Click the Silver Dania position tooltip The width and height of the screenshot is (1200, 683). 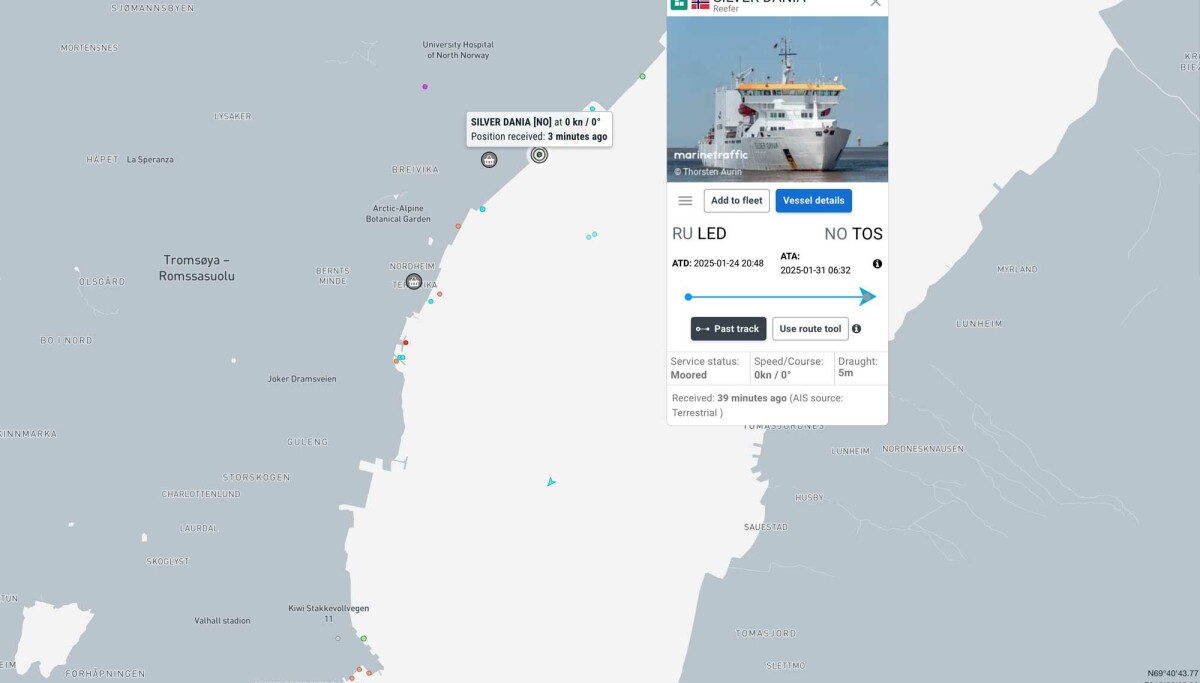(539, 129)
